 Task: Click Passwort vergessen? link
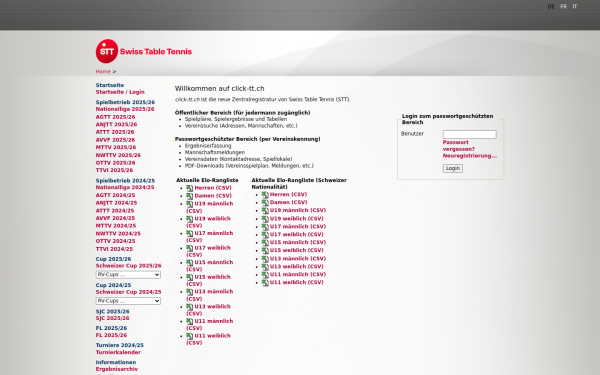(x=458, y=146)
